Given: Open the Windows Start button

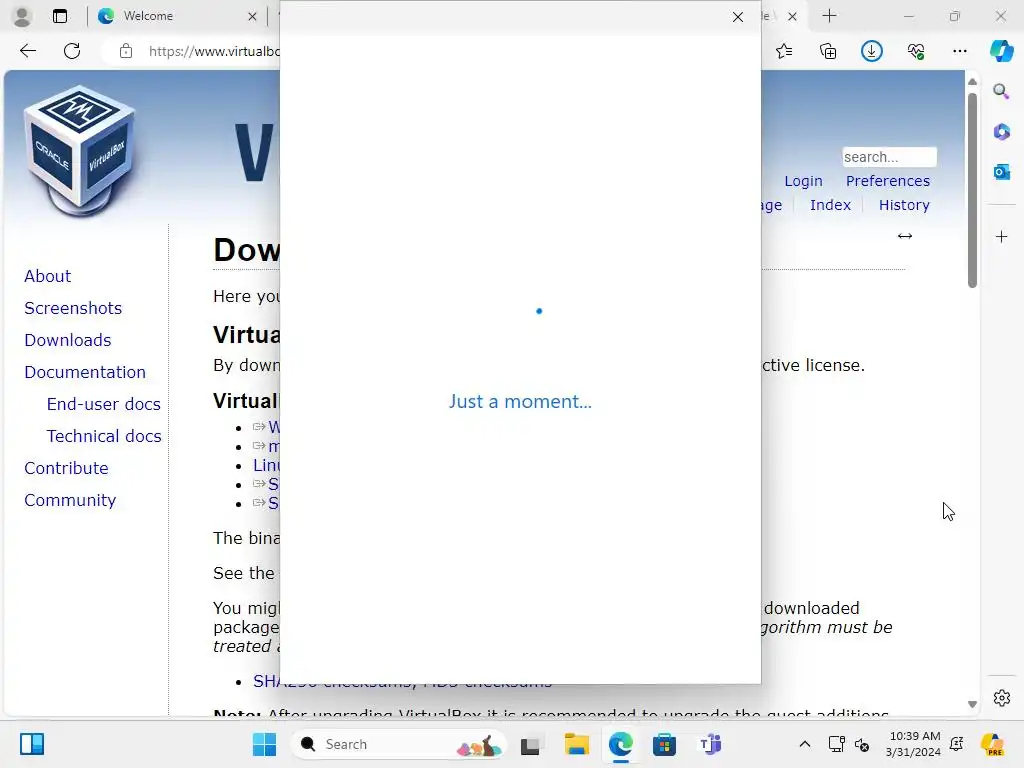Looking at the screenshot, I should [x=264, y=744].
